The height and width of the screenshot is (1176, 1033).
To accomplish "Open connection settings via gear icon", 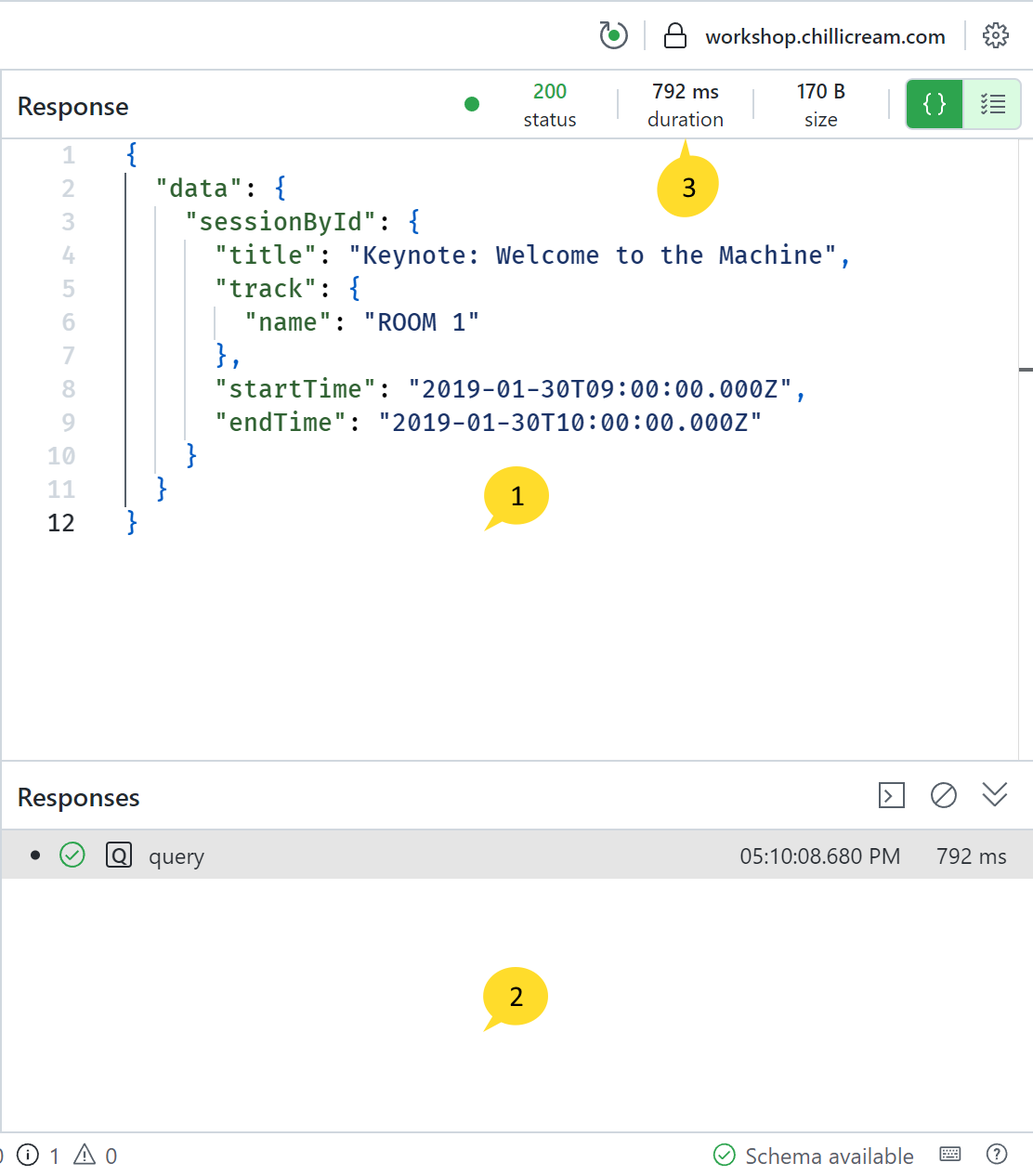I will [996, 36].
